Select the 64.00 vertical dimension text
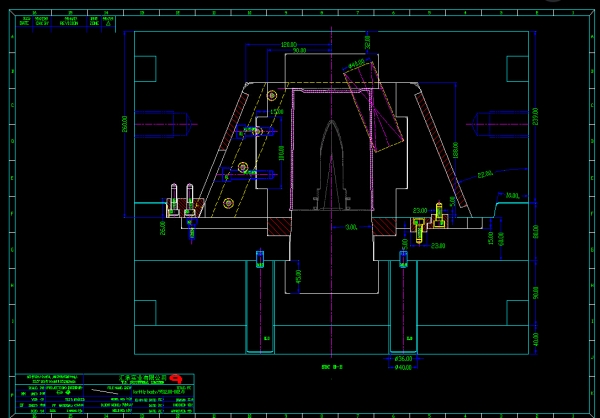The width and height of the screenshot is (600, 418). [502, 239]
